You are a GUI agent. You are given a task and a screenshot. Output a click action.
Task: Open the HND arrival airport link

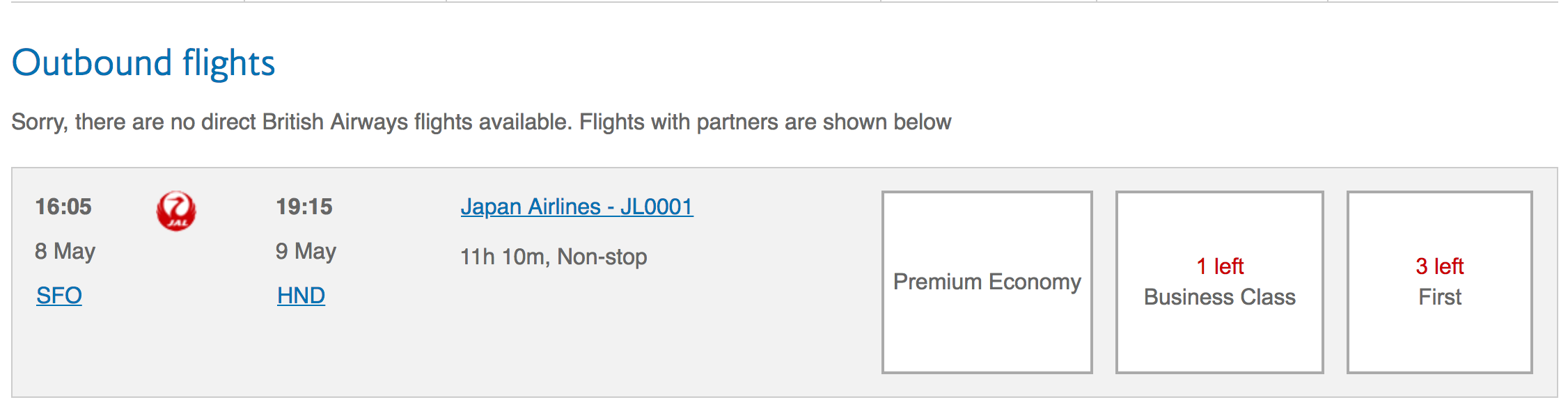[301, 296]
